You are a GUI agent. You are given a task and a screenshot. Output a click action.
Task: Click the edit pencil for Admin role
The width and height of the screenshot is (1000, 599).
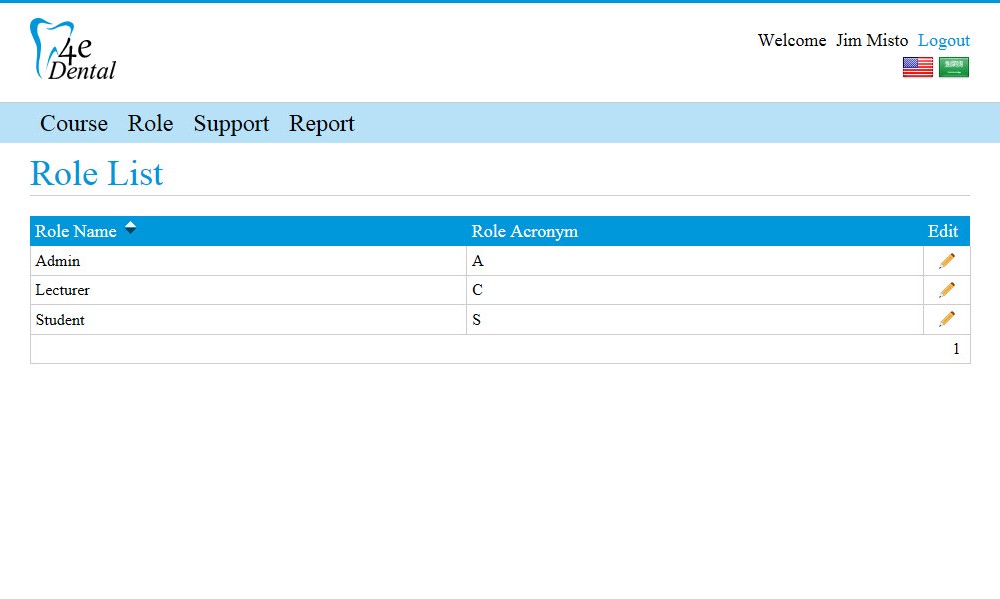946,261
